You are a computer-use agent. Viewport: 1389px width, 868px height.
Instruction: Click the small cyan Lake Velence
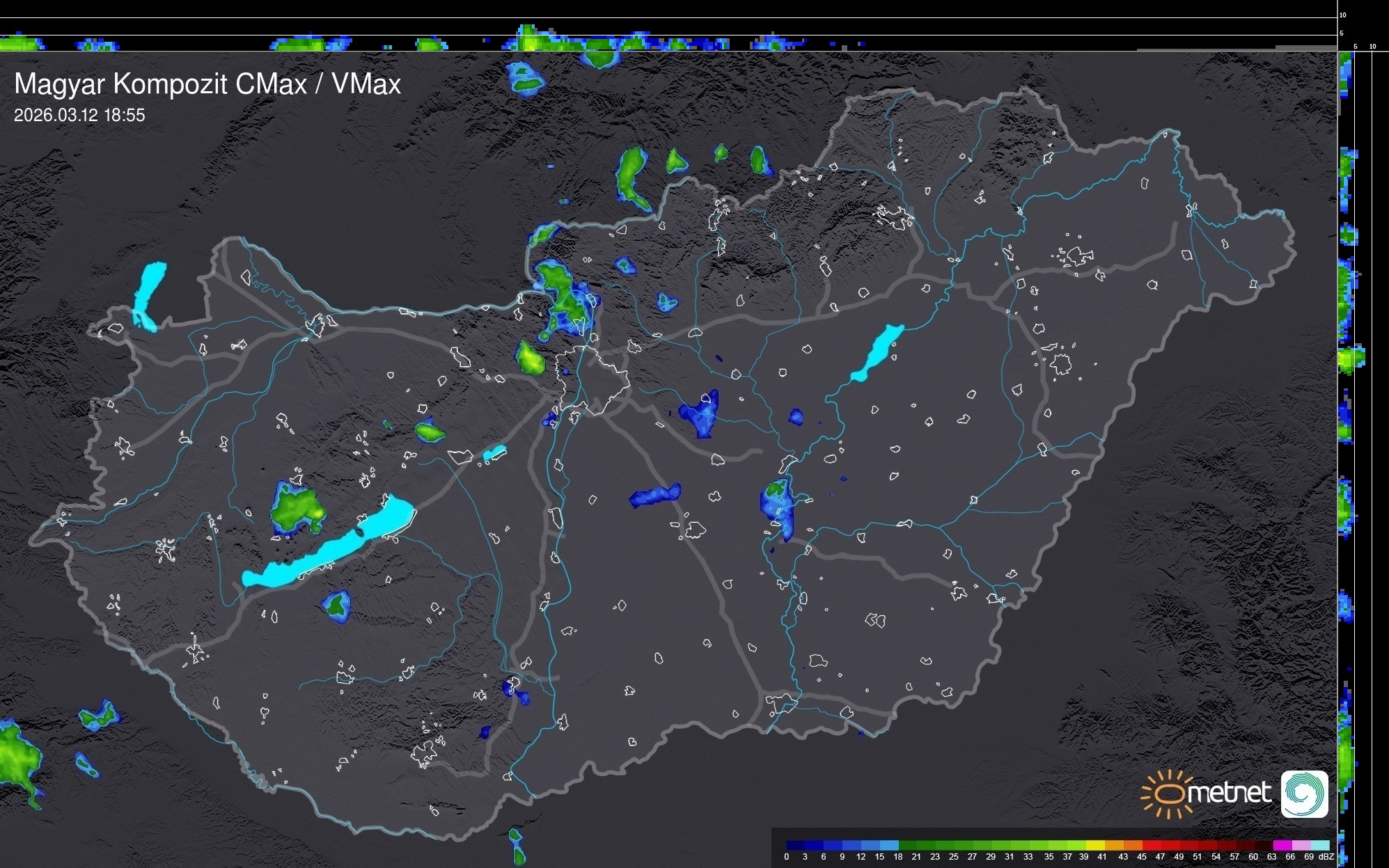[494, 453]
